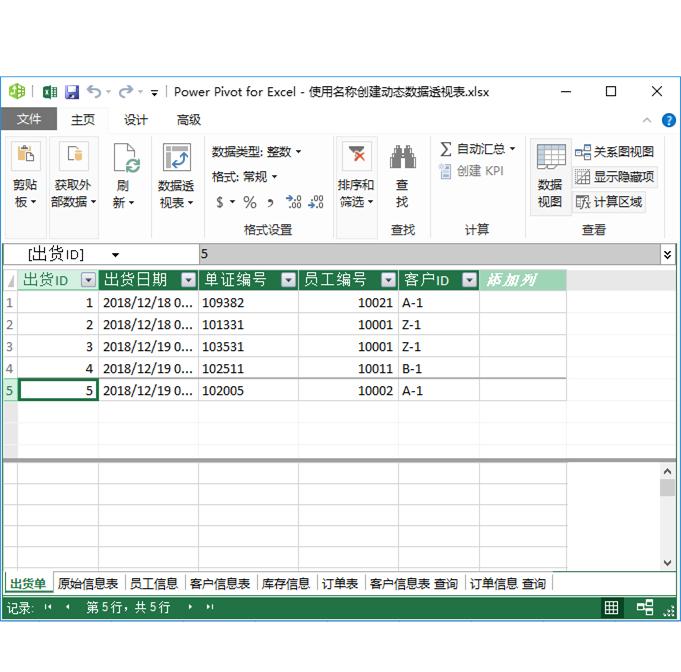Select cell B-1 in 客户ID
Image resolution: width=681 pixels, height=672 pixels.
click(x=439, y=369)
